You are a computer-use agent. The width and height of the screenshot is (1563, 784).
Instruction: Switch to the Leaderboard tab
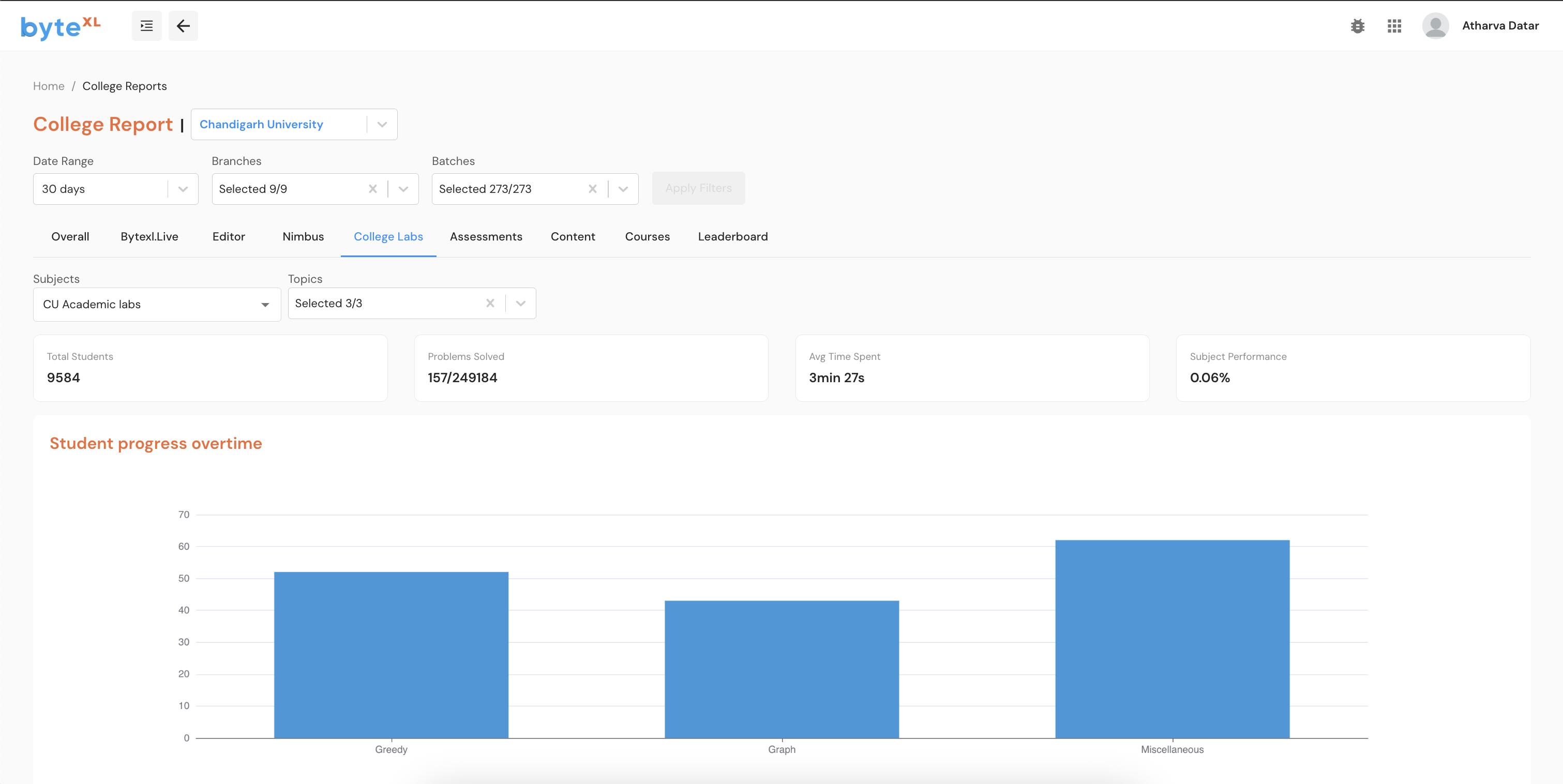click(732, 237)
